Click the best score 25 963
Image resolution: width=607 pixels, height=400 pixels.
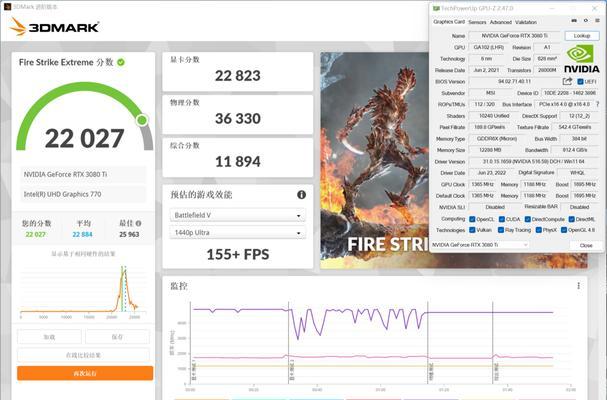(x=129, y=234)
